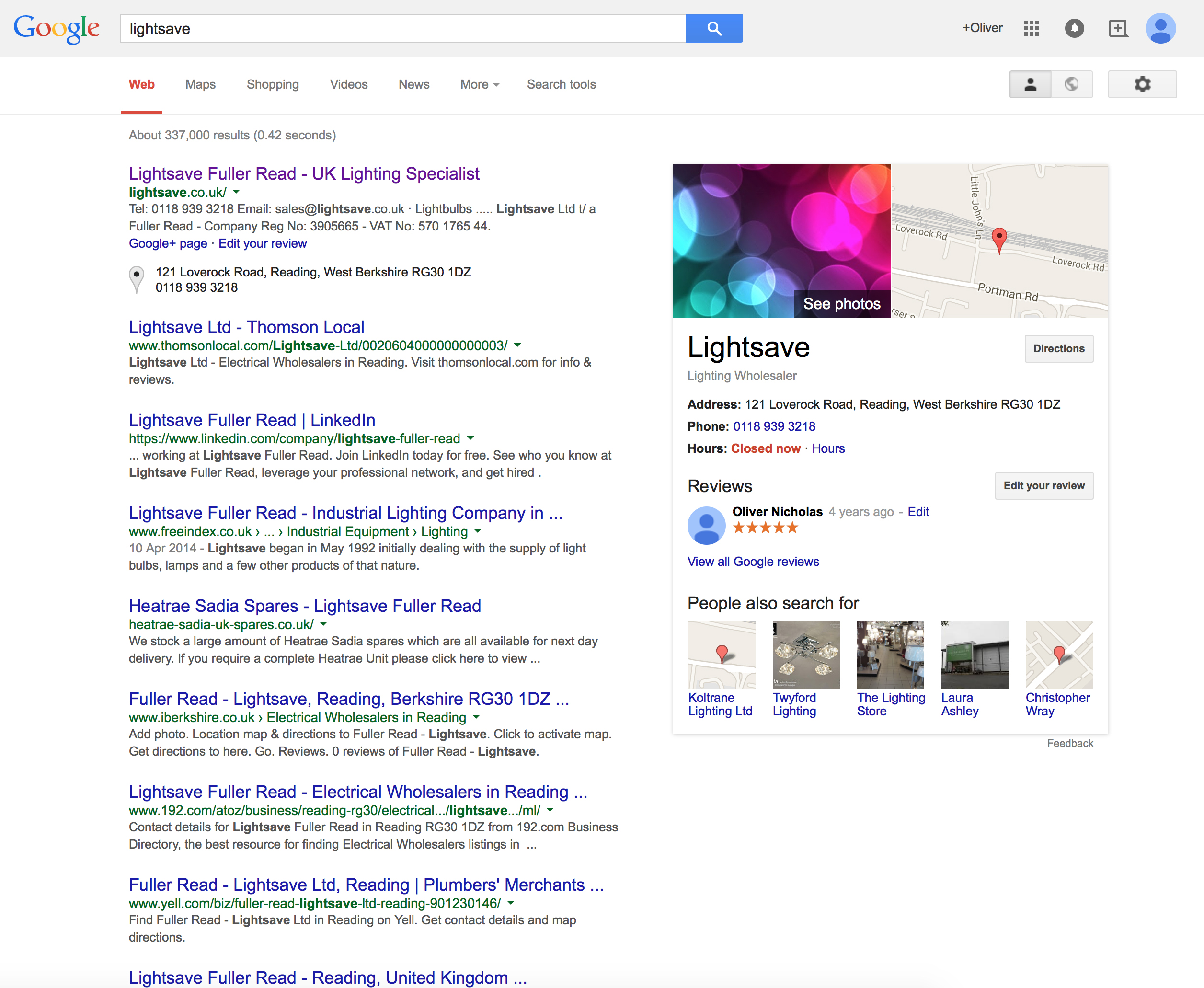Click the blue magnifier search button
1204x988 pixels.
pyautogui.click(x=713, y=28)
